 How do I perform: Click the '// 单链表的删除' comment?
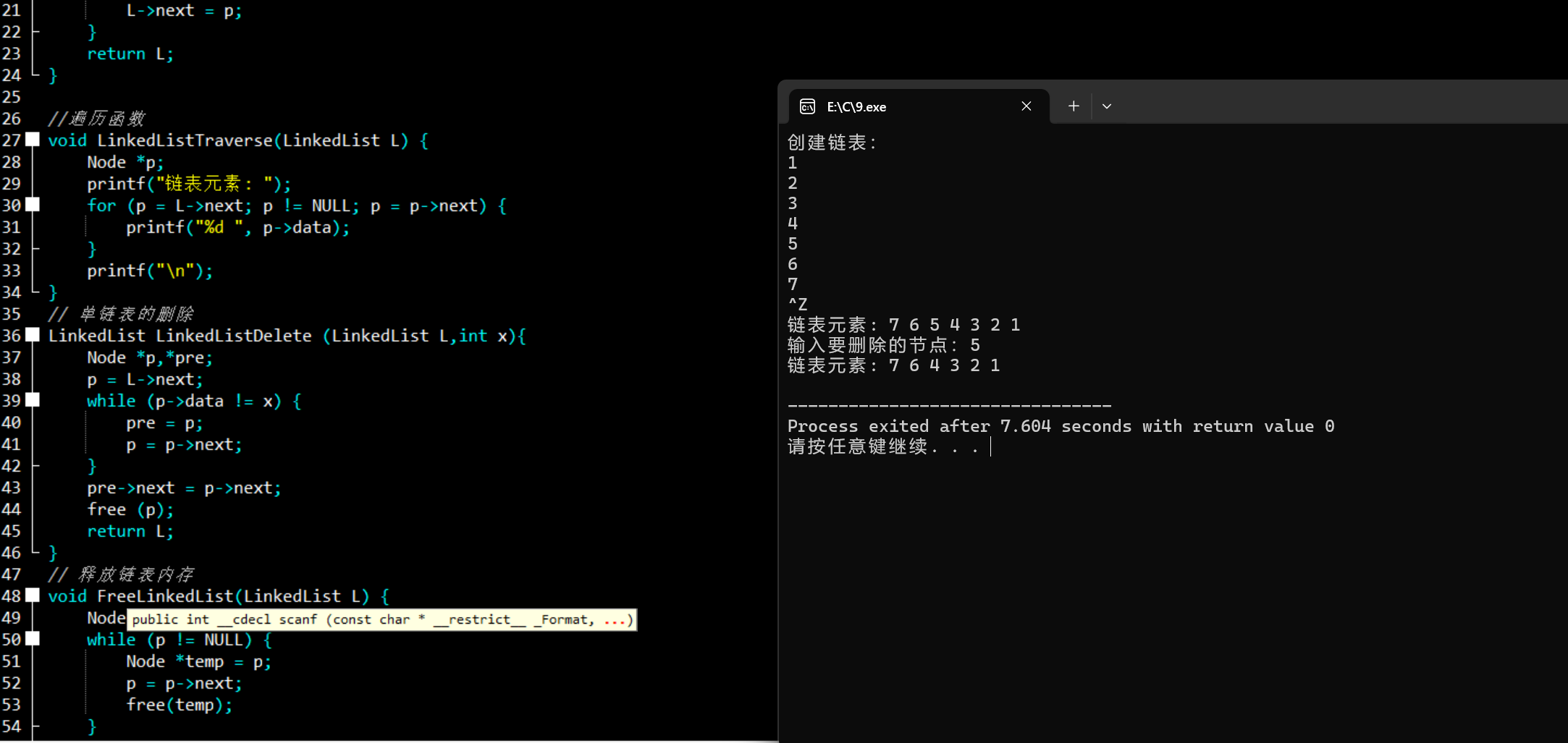(121, 314)
